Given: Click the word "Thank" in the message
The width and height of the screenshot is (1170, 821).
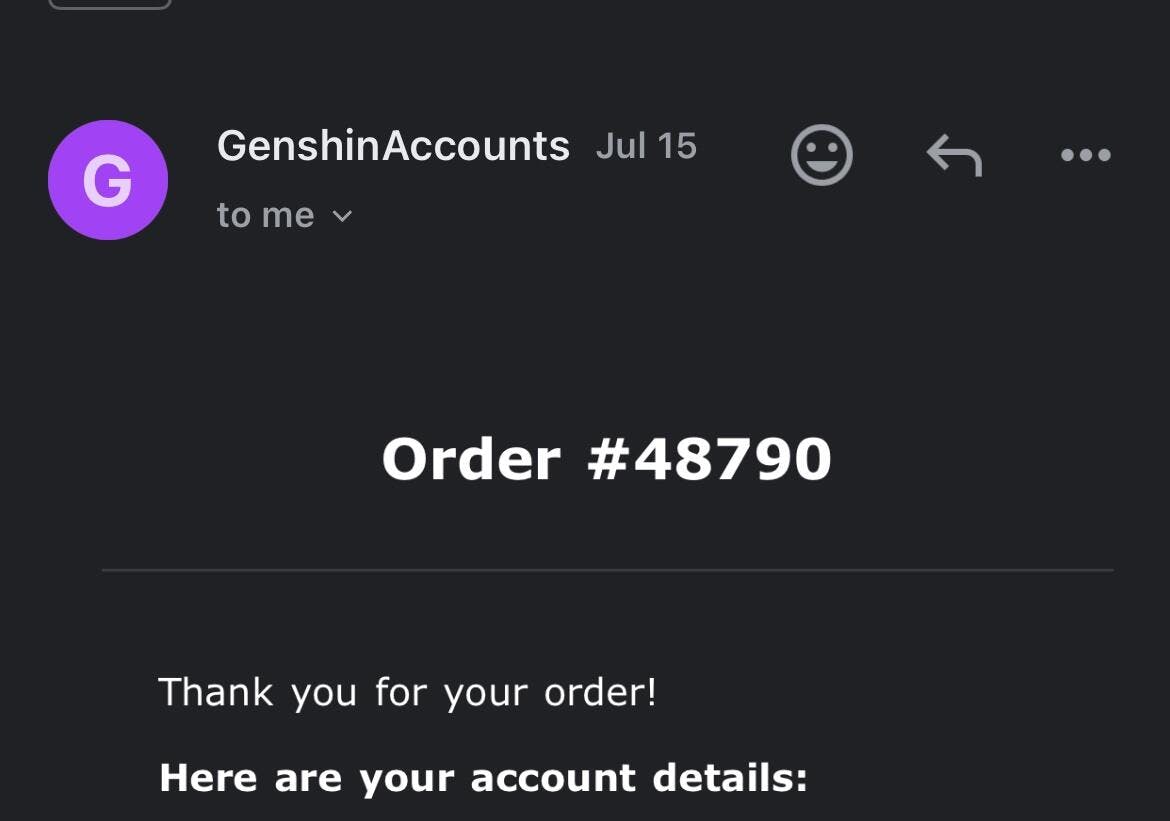Looking at the screenshot, I should [x=216, y=692].
